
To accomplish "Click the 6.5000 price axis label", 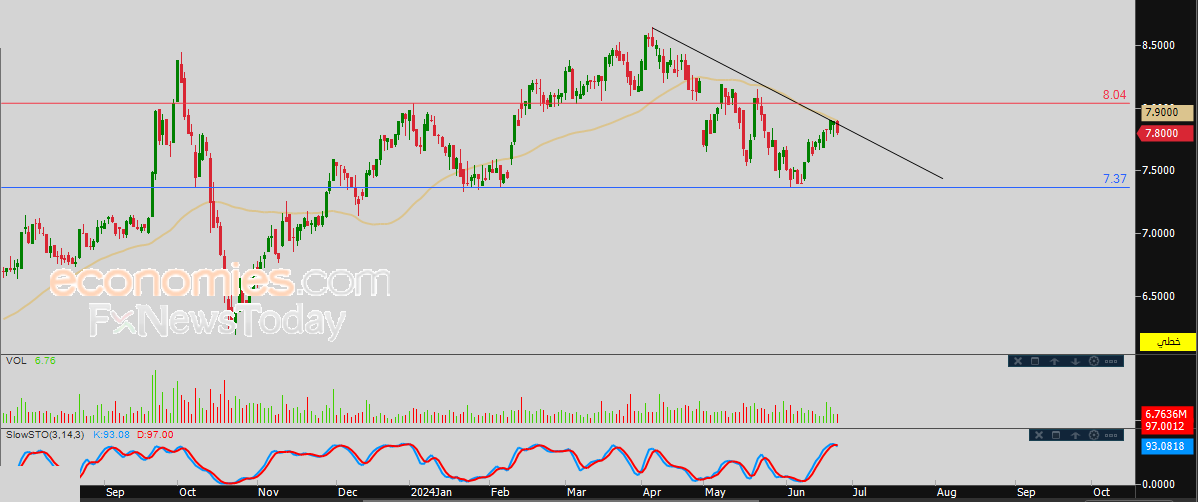I will coord(1158,296).
